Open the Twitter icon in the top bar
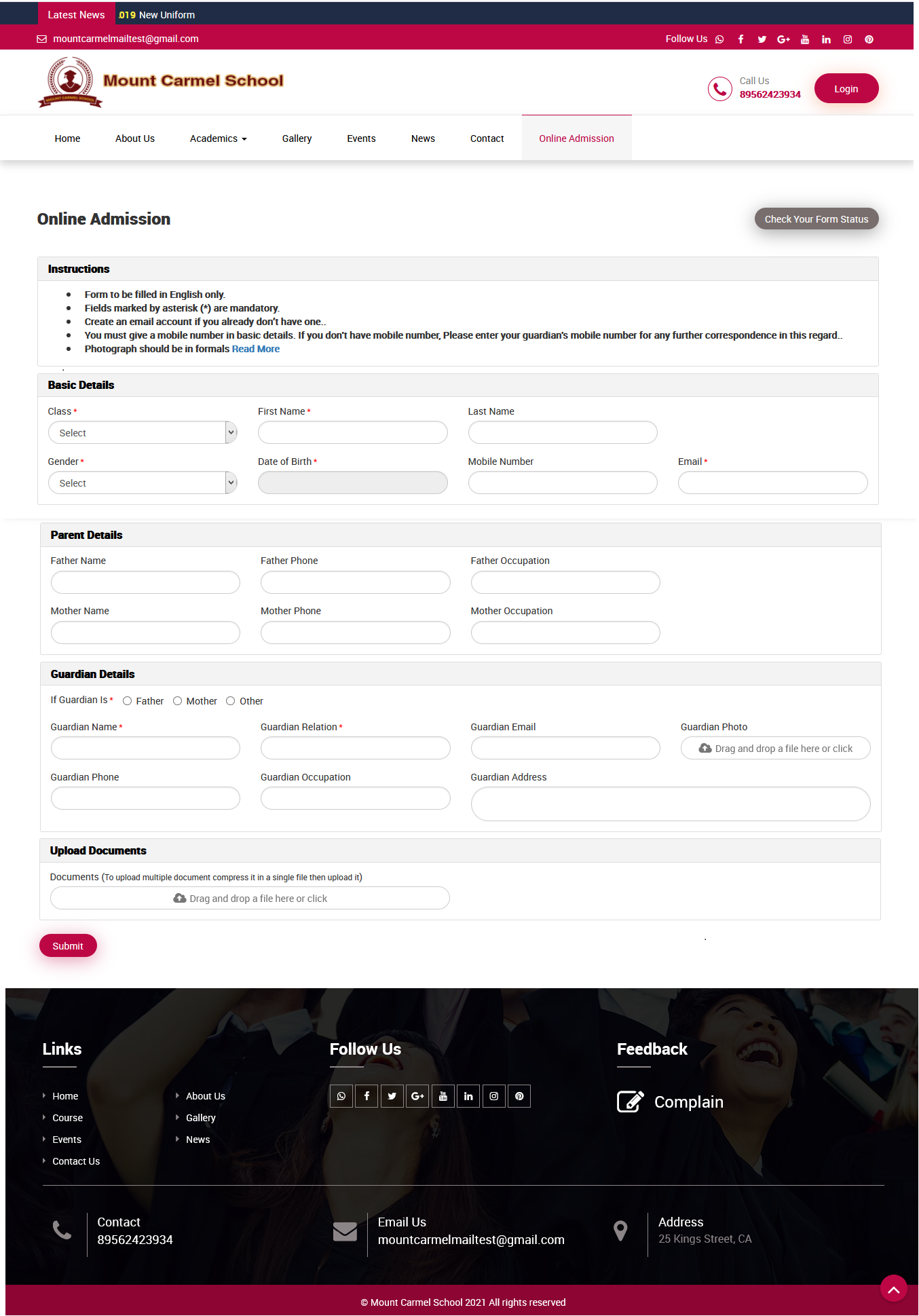 point(762,39)
